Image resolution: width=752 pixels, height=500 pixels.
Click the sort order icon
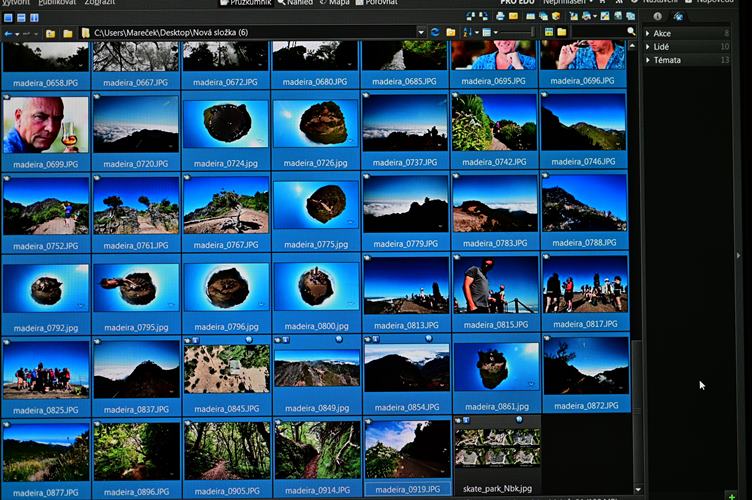[x=468, y=32]
